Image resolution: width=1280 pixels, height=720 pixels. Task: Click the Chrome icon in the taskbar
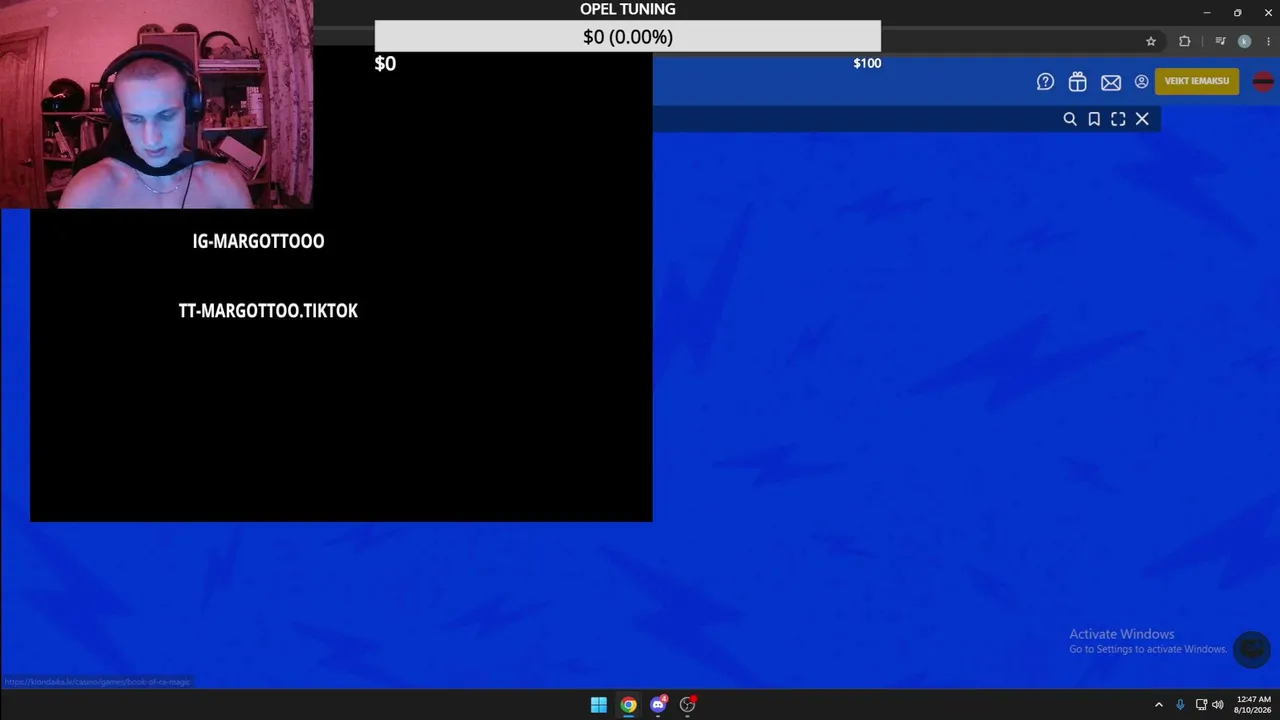point(628,705)
